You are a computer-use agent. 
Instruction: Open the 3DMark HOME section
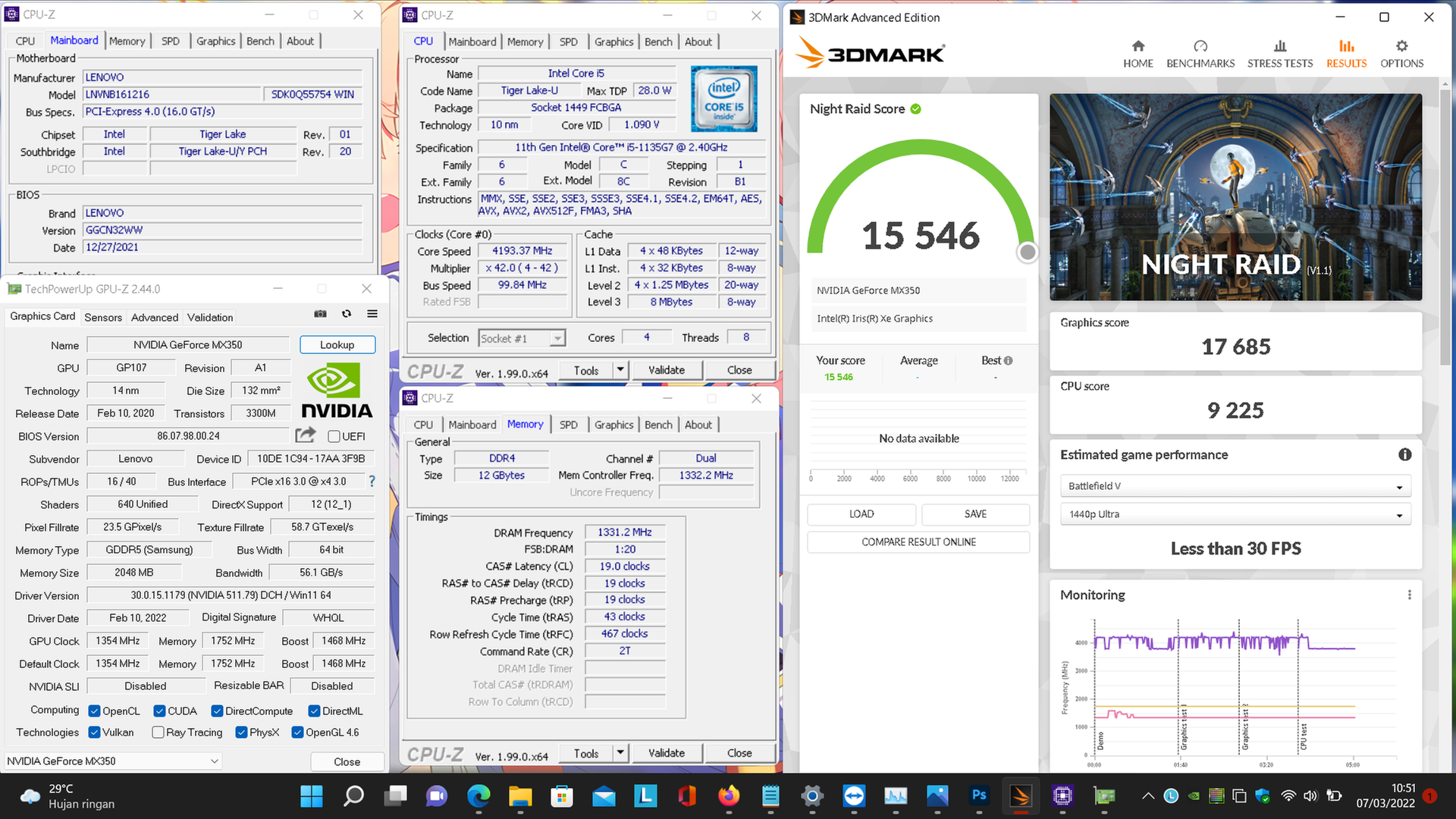[1137, 54]
